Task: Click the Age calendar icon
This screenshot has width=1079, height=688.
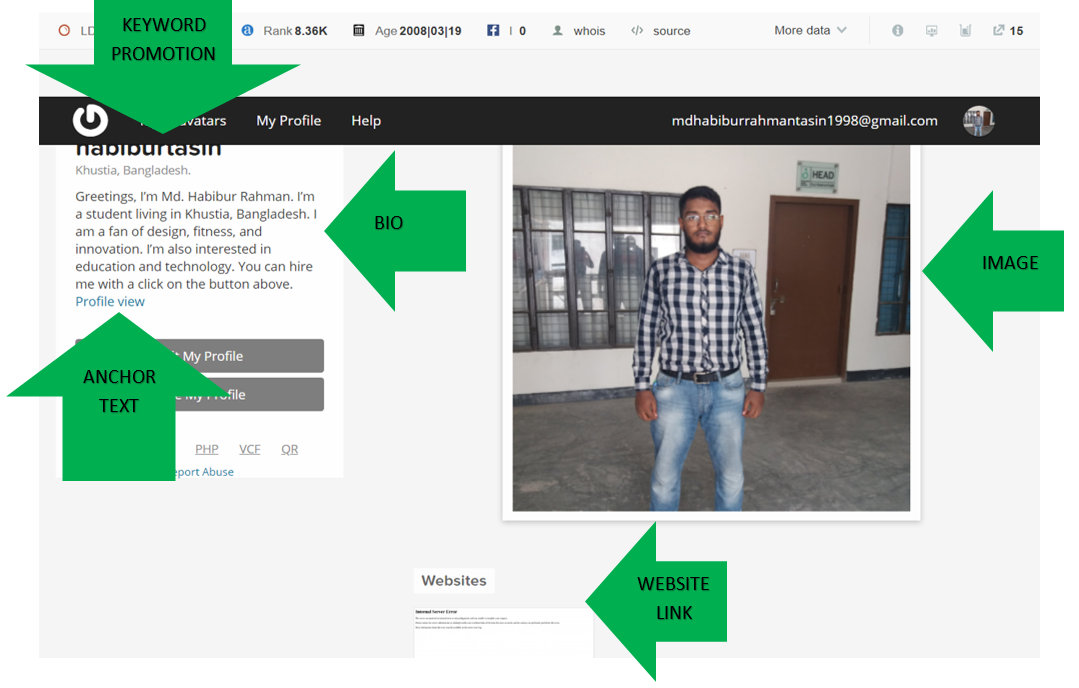Action: pos(359,30)
